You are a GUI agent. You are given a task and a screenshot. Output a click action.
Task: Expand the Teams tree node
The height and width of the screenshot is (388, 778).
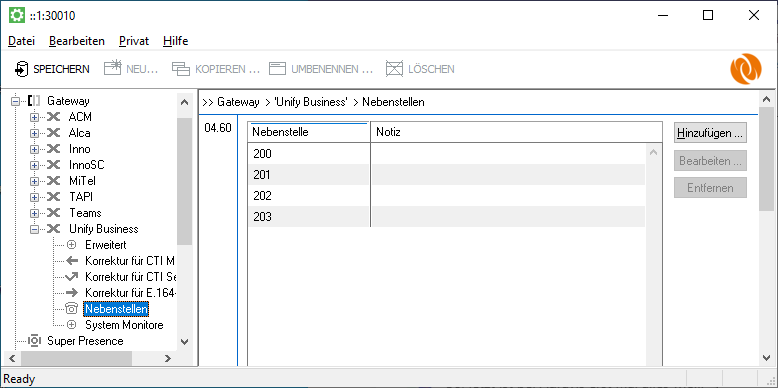point(34,213)
